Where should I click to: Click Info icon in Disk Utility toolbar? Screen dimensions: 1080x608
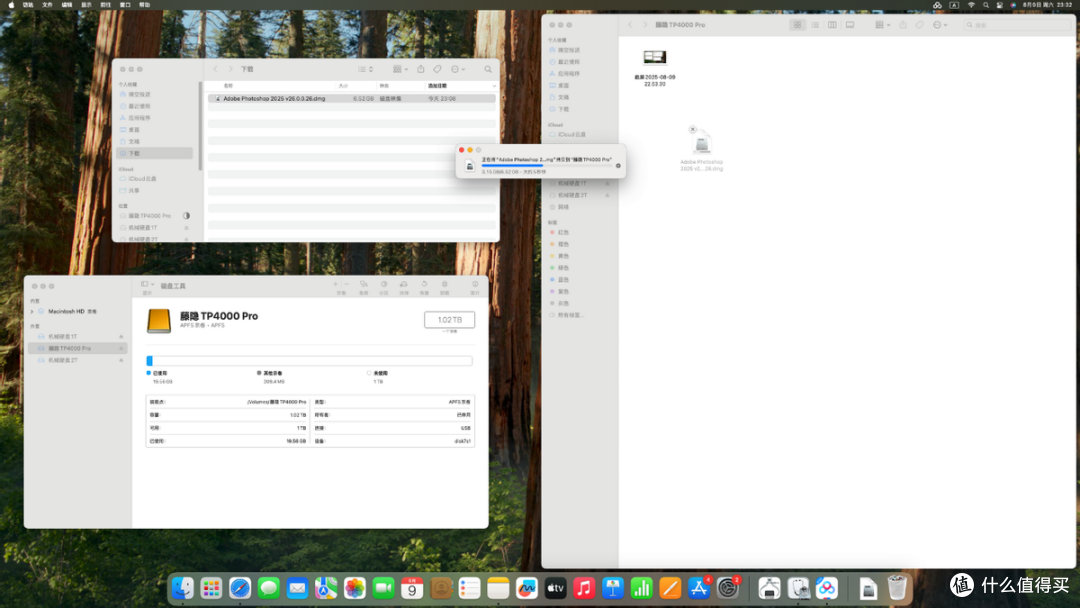(475, 284)
